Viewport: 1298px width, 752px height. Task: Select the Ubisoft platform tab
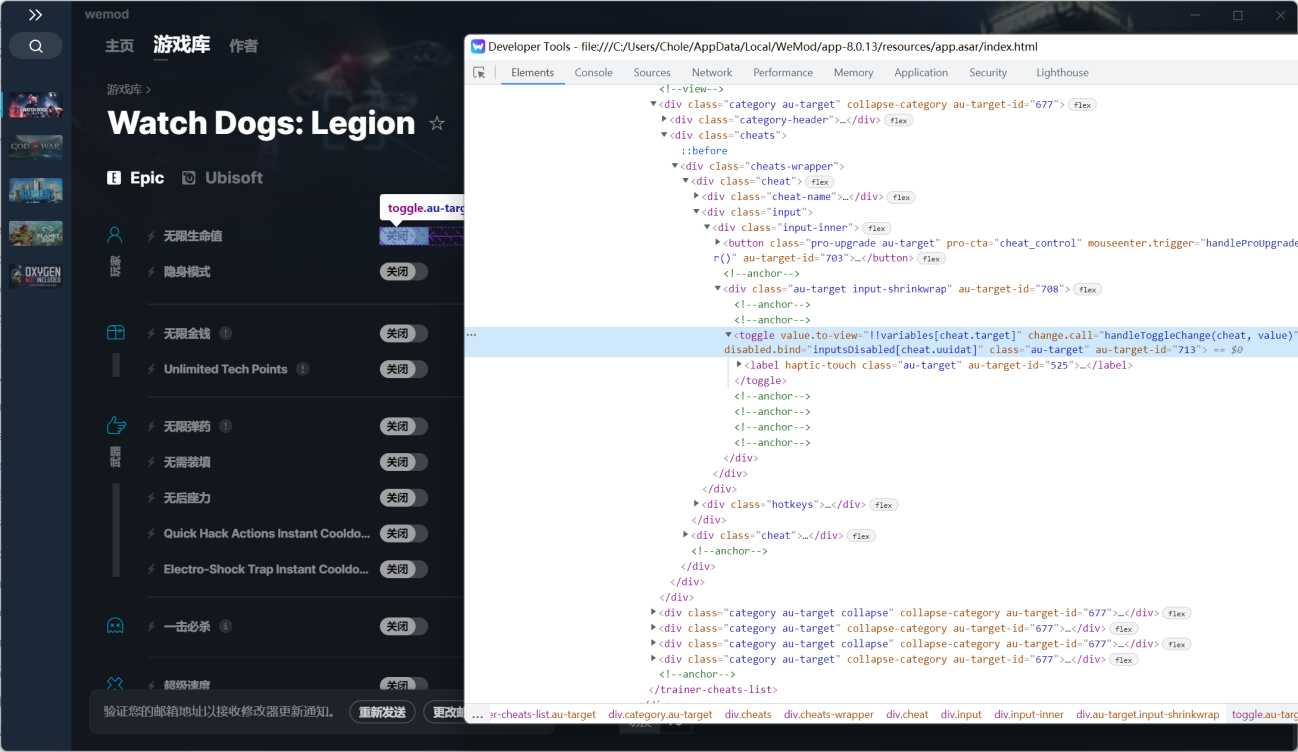tap(222, 178)
